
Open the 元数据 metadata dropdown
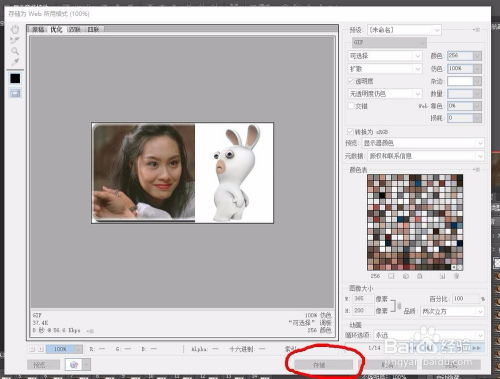pyautogui.click(x=425, y=156)
